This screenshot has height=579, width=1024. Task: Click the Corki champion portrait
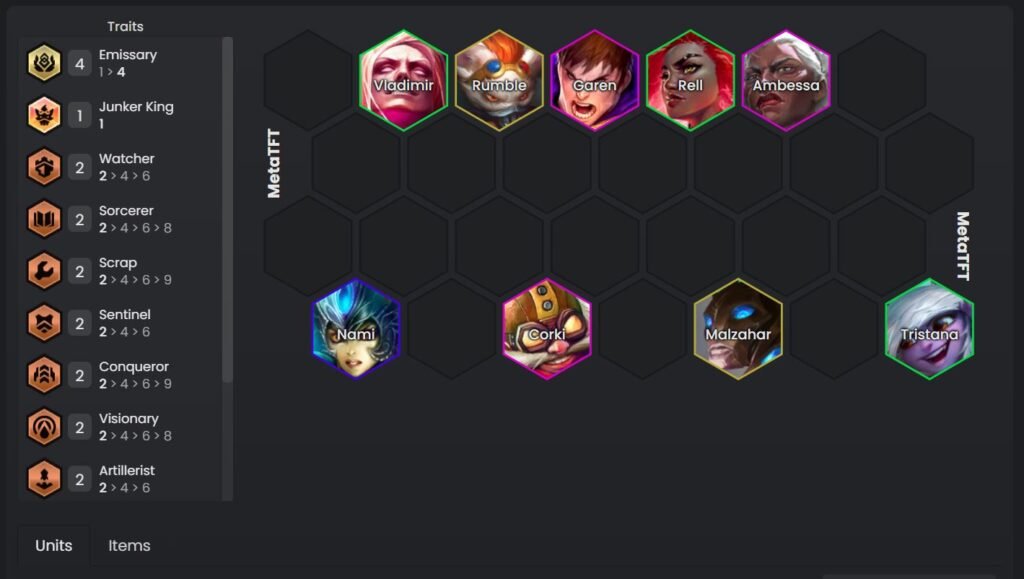[547, 329]
